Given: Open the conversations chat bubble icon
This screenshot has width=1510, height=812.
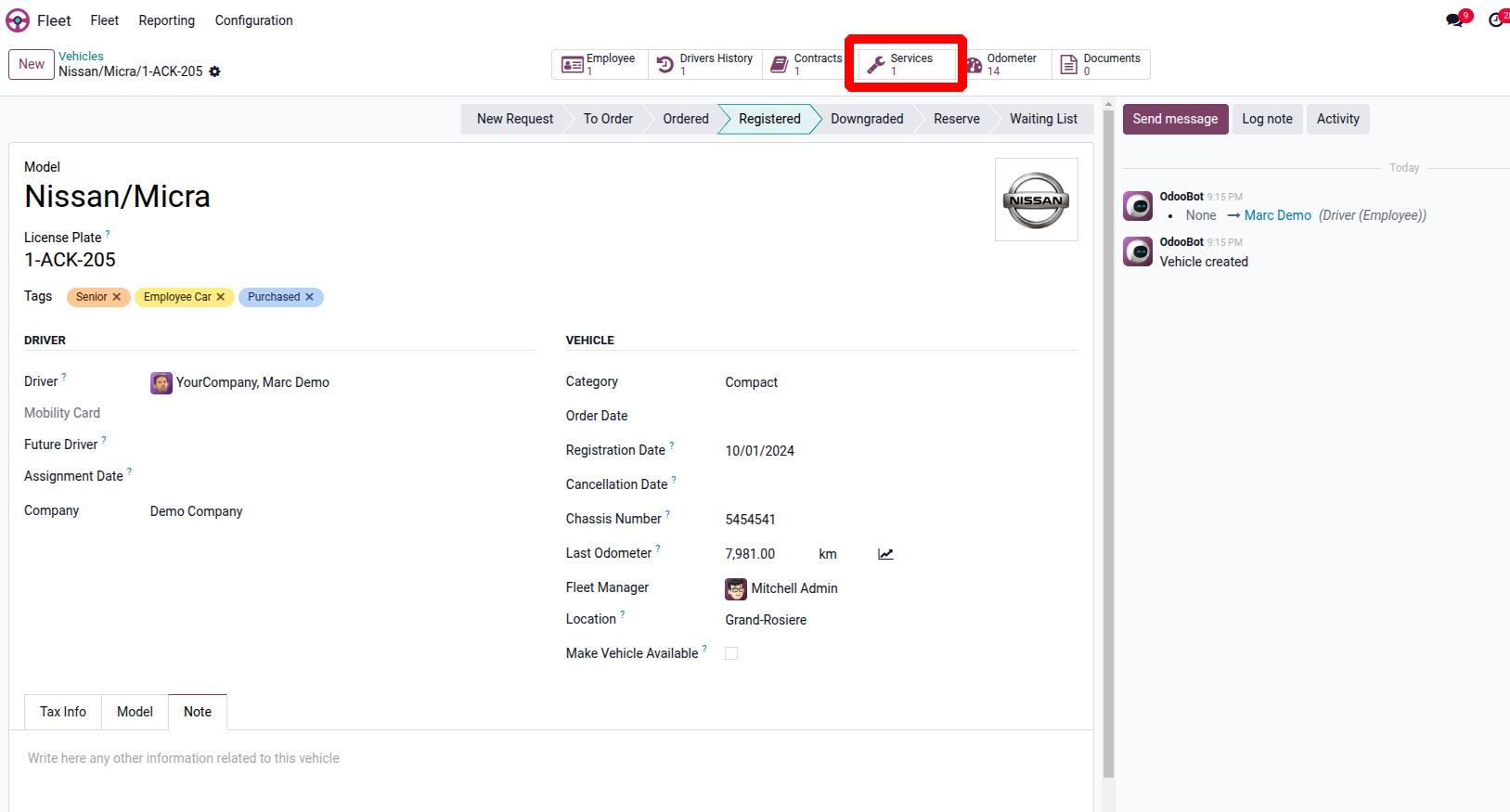Looking at the screenshot, I should (x=1454, y=20).
